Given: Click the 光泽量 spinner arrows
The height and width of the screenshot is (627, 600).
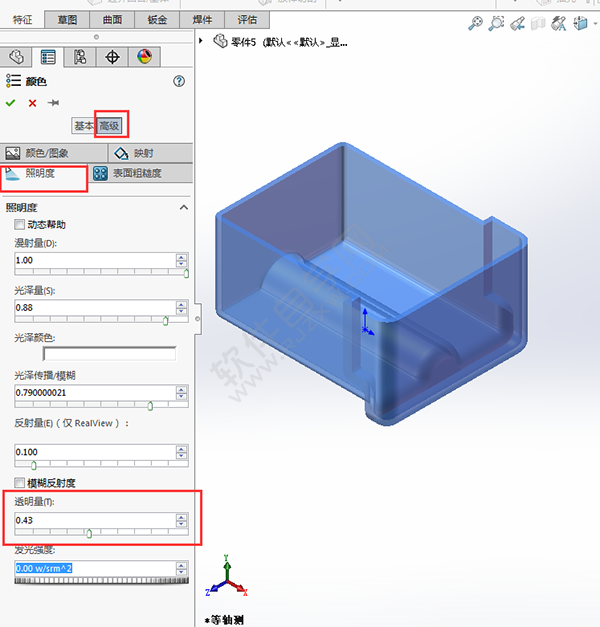Looking at the screenshot, I should 181,308.
